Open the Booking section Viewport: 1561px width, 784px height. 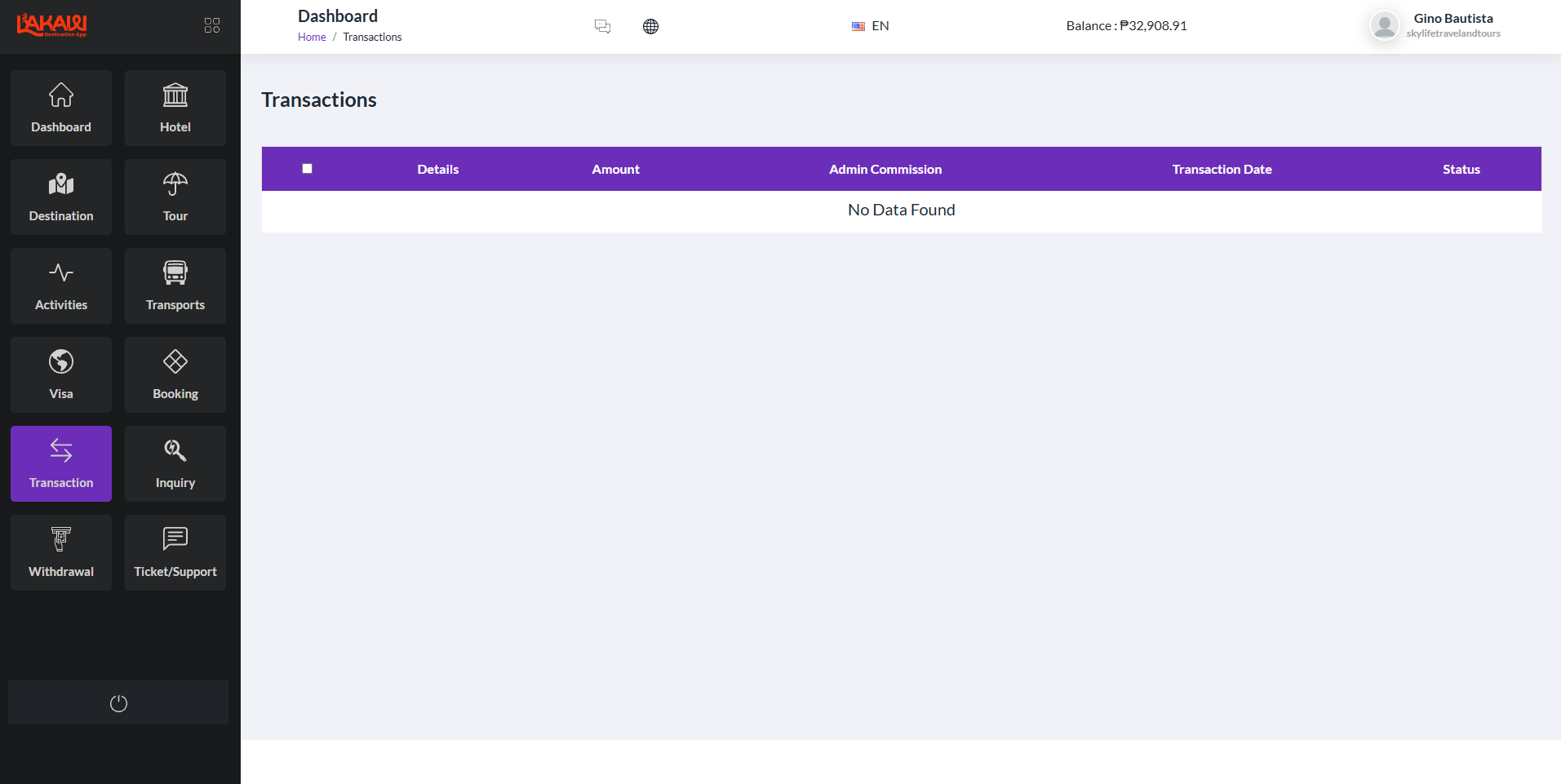tap(175, 374)
